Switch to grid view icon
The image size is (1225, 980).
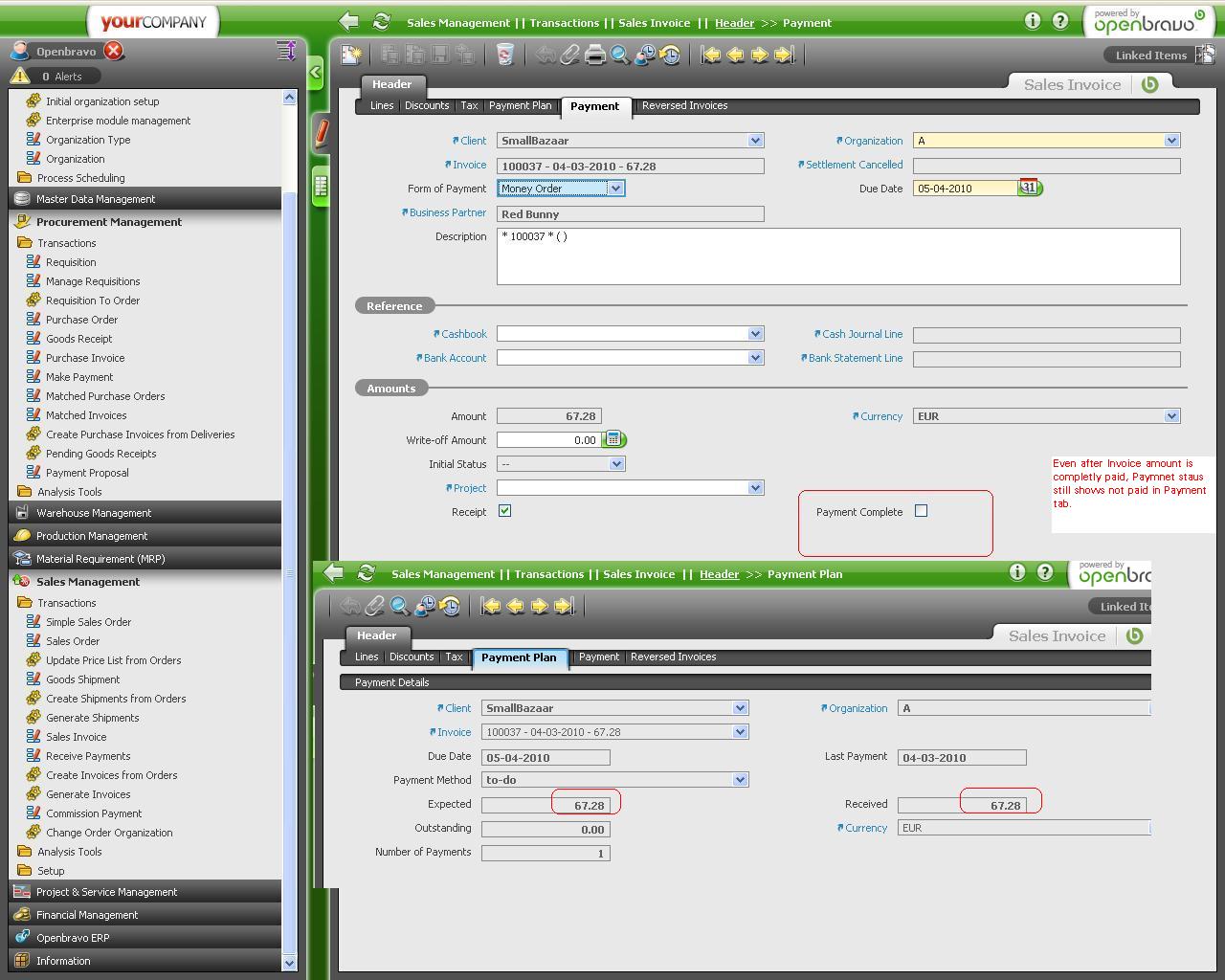coord(322,186)
